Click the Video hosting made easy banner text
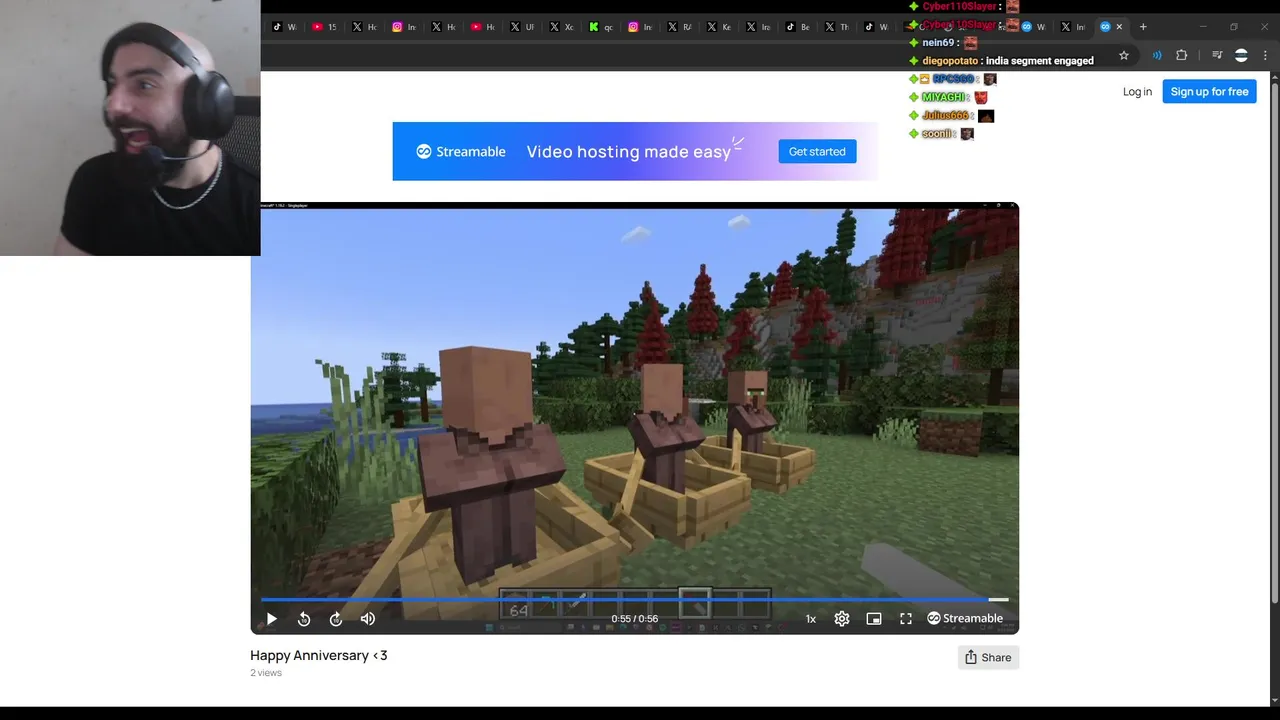Screen dimensions: 1280x720 (x=629, y=151)
